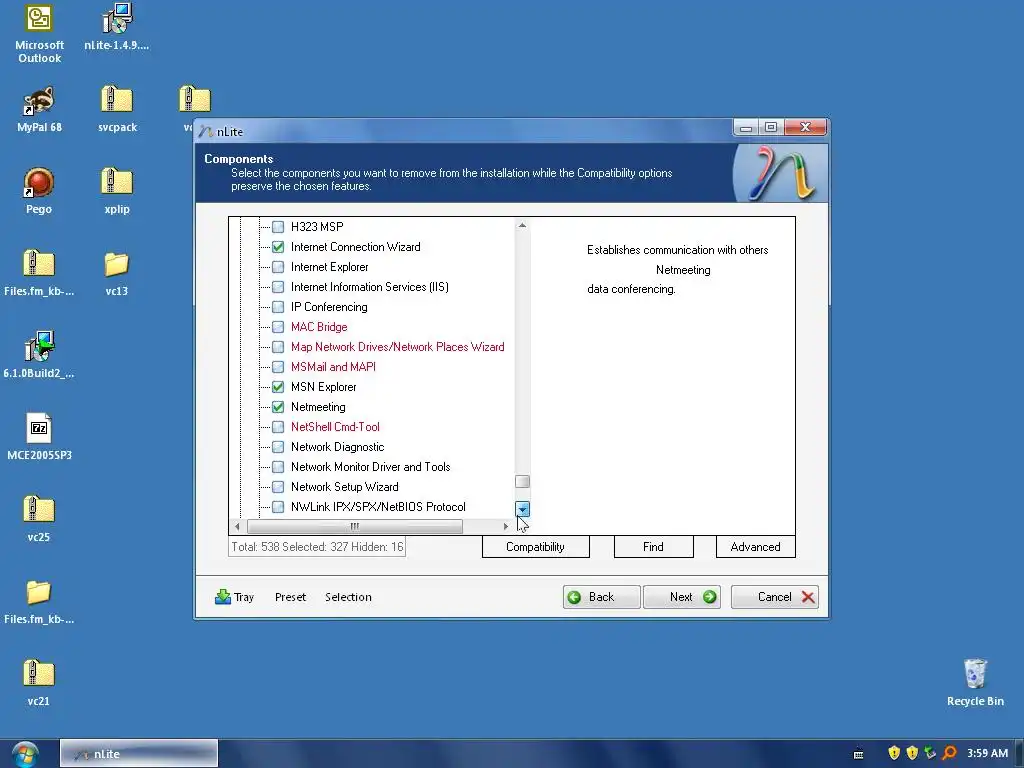The height and width of the screenshot is (768, 1024).
Task: Check NWLink IPX/SPX/NetBIOS Protocol box
Action: (278, 507)
